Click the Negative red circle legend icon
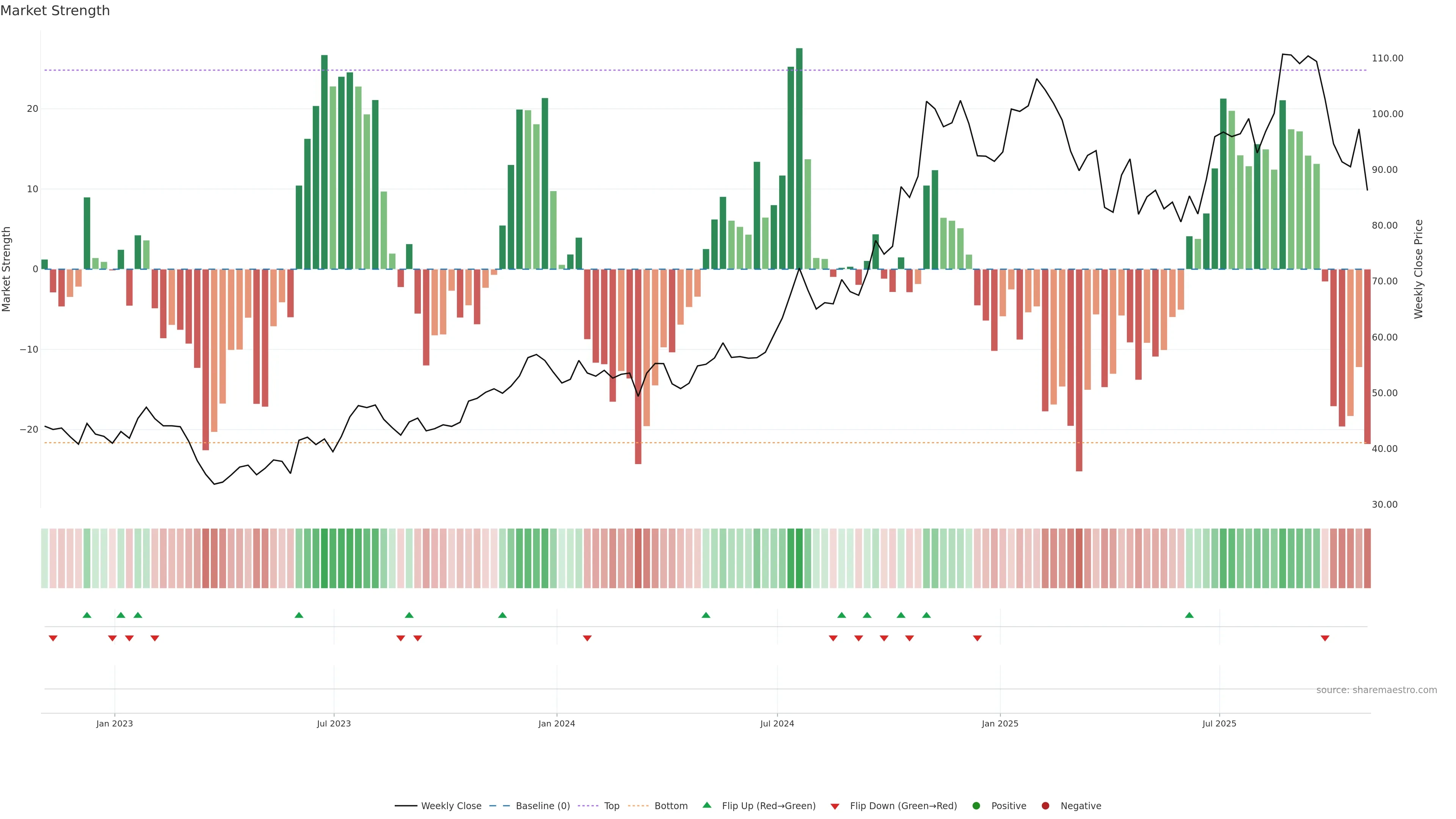Screen dimensions: 1456x819 [1045, 806]
